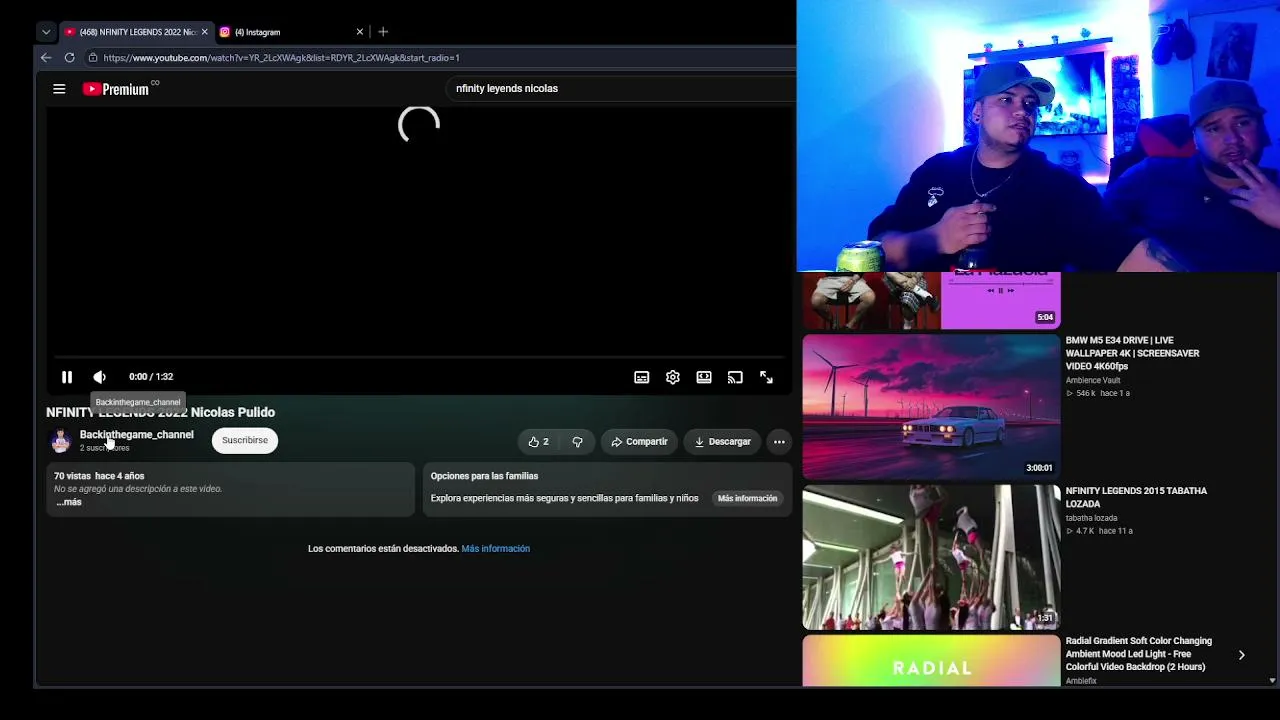Subscribe with the Suscribirse button
Screen dimensions: 1280x720
click(245, 440)
